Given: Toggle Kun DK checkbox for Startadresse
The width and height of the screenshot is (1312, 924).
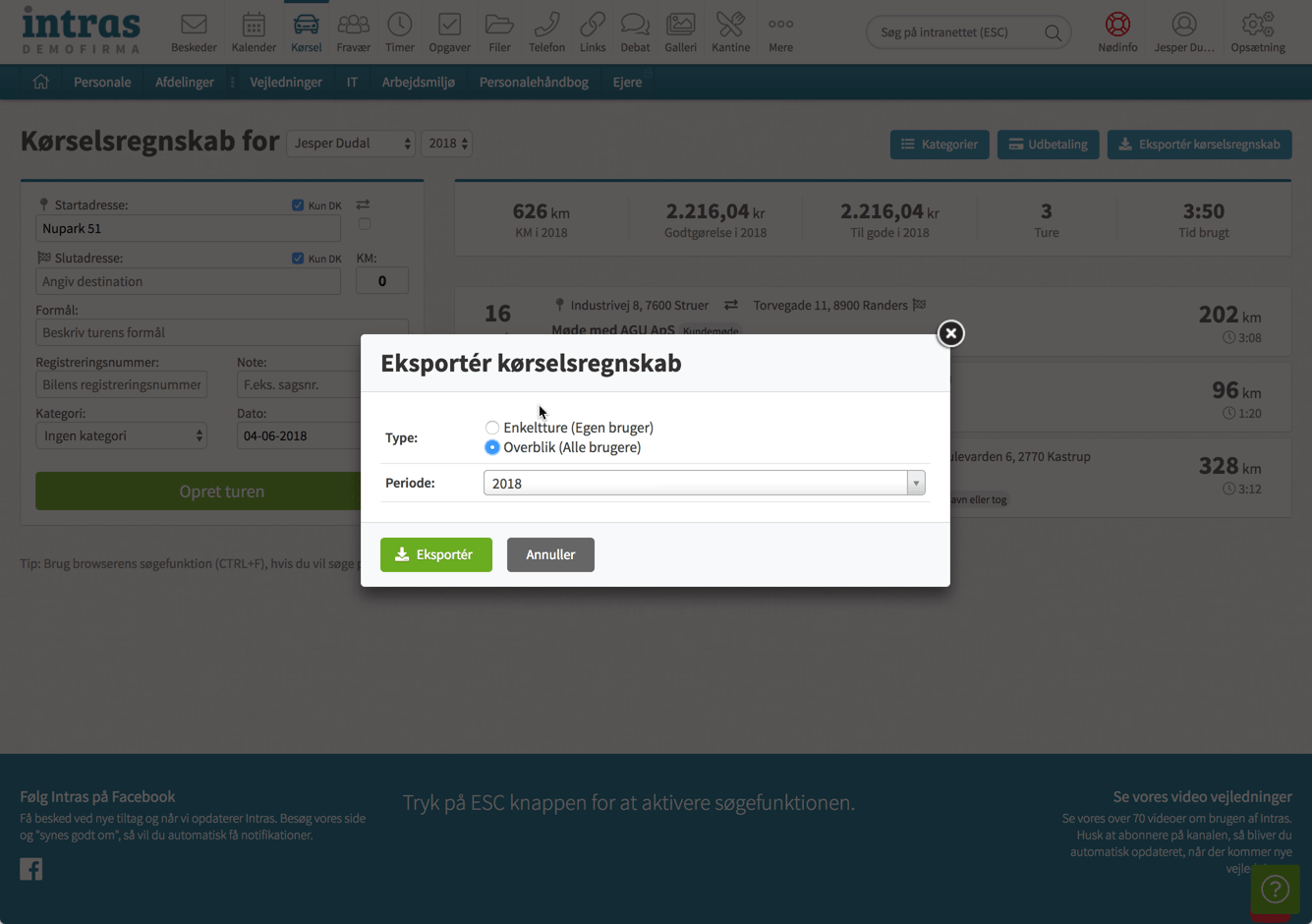Looking at the screenshot, I should pos(298,205).
